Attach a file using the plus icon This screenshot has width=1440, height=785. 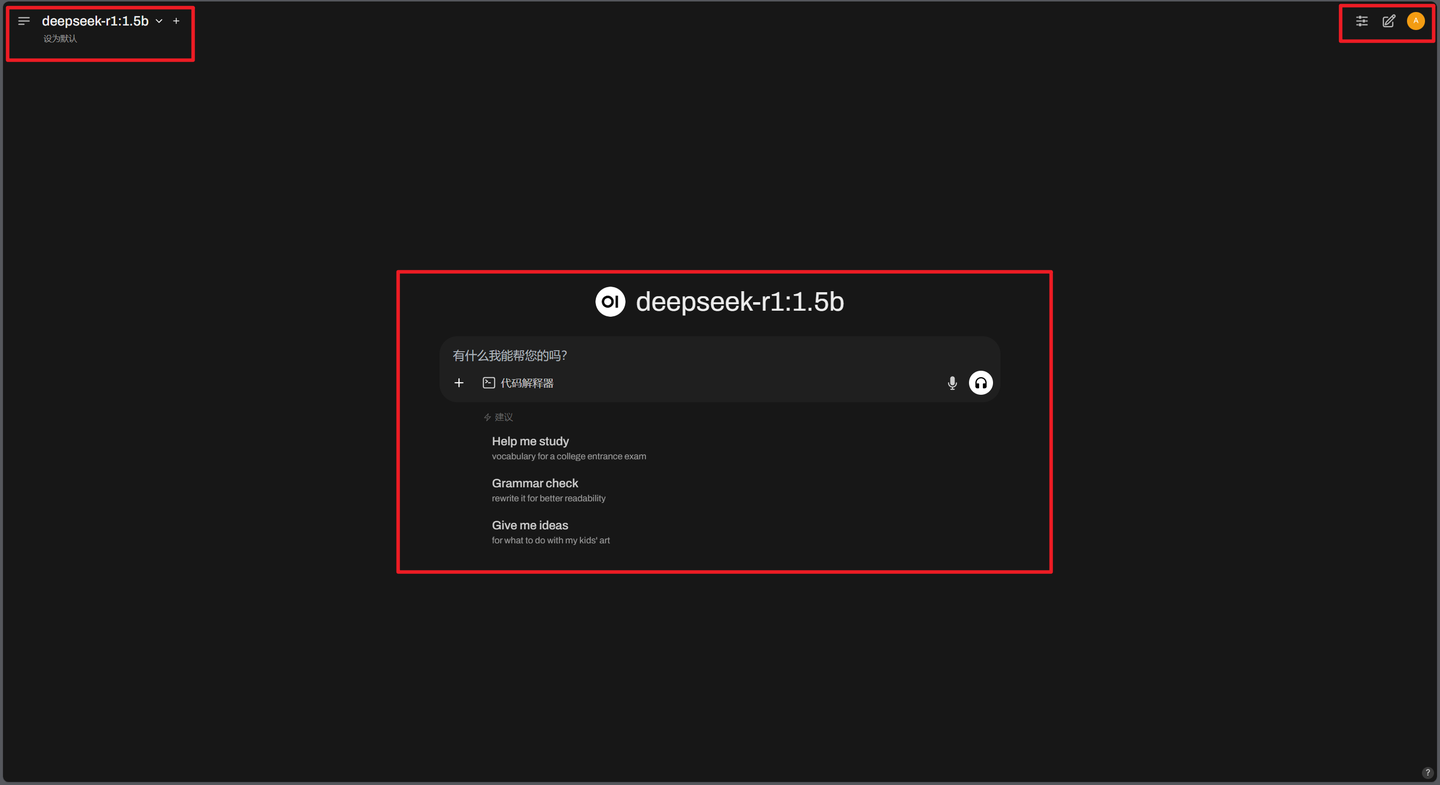click(459, 382)
